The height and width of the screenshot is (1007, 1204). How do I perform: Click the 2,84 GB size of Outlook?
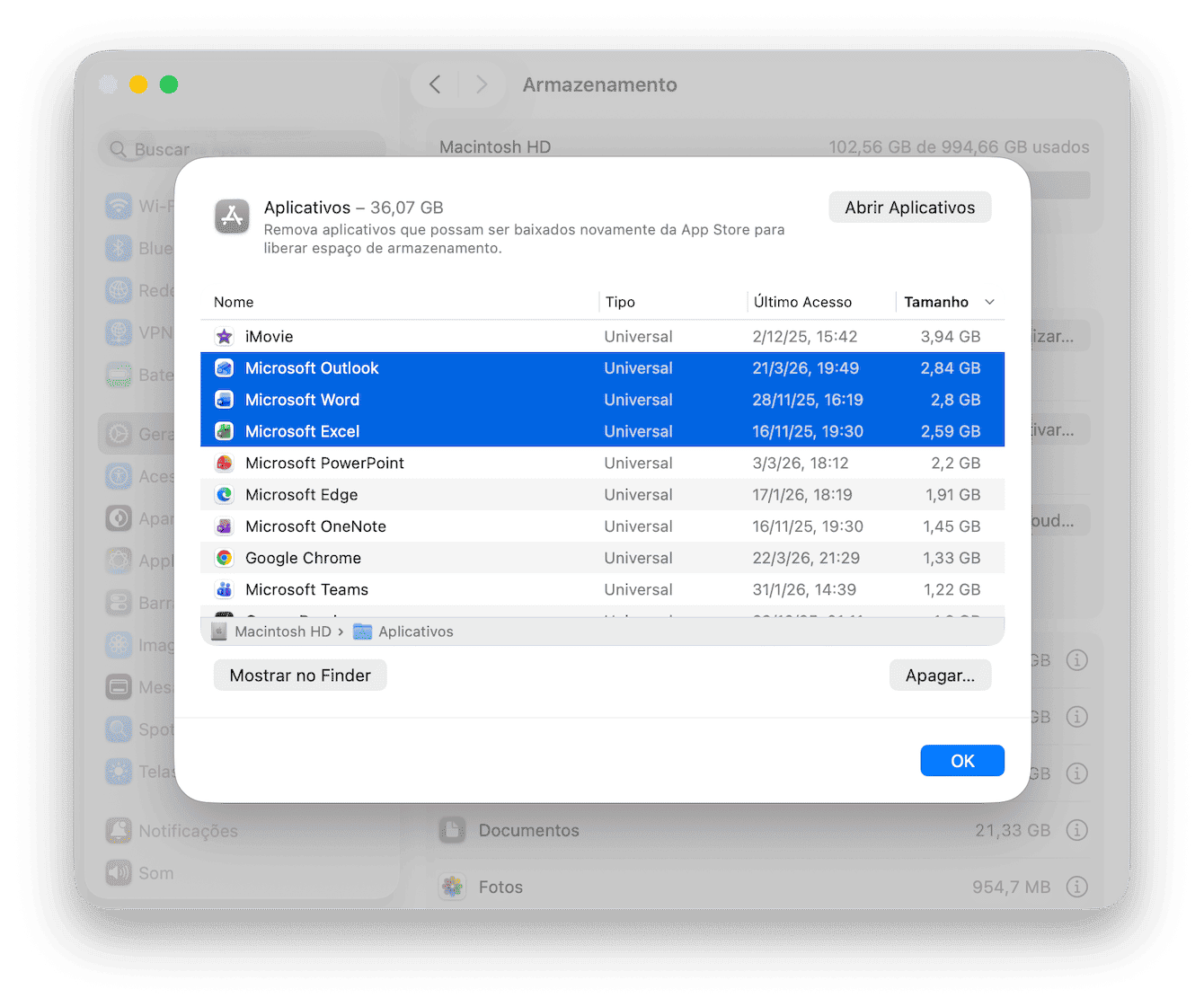pyautogui.click(x=951, y=368)
